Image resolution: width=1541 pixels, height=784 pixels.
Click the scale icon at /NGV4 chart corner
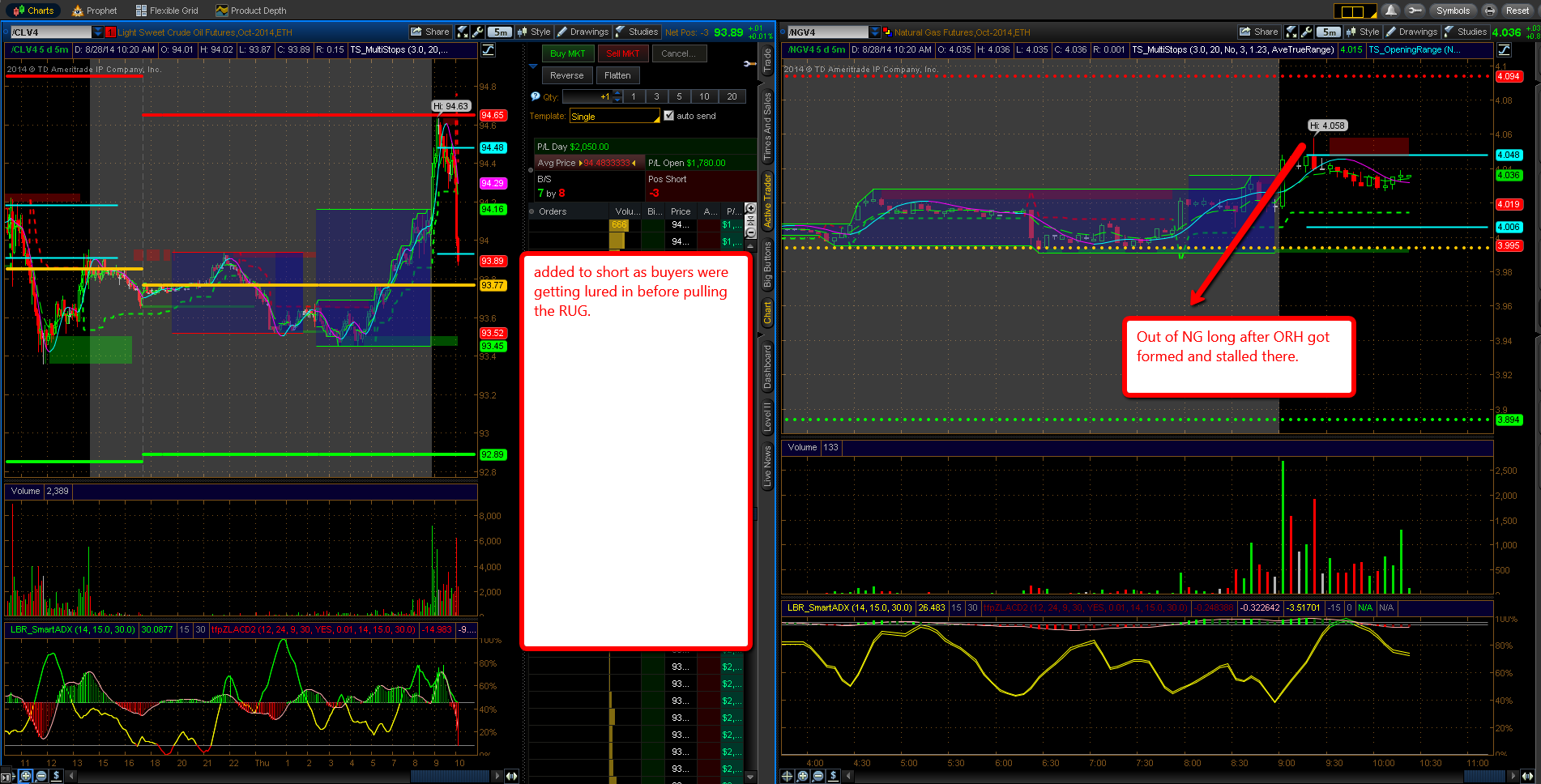pos(1504,50)
